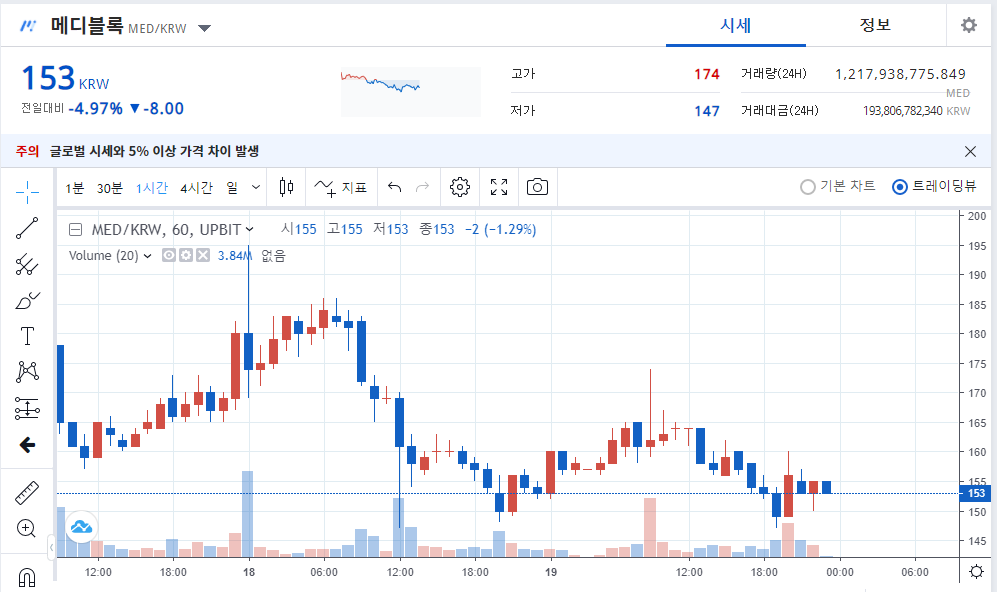The image size is (997, 592).
Task: Open the MED/KRW market selector dropdown
Action: pyautogui.click(x=204, y=28)
